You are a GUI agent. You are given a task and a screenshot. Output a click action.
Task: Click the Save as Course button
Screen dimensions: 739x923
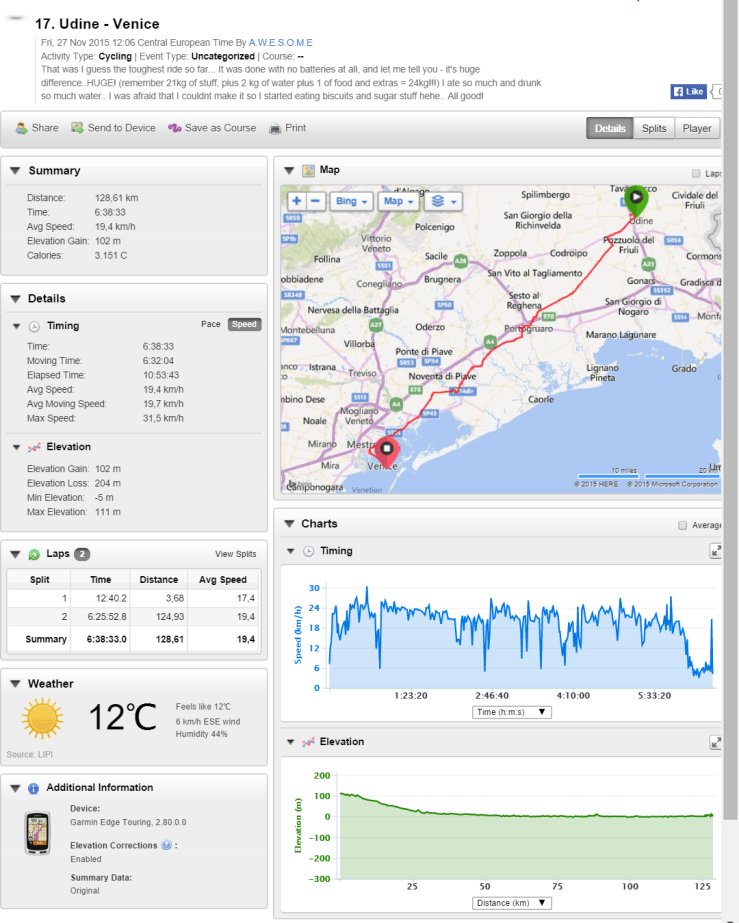212,128
